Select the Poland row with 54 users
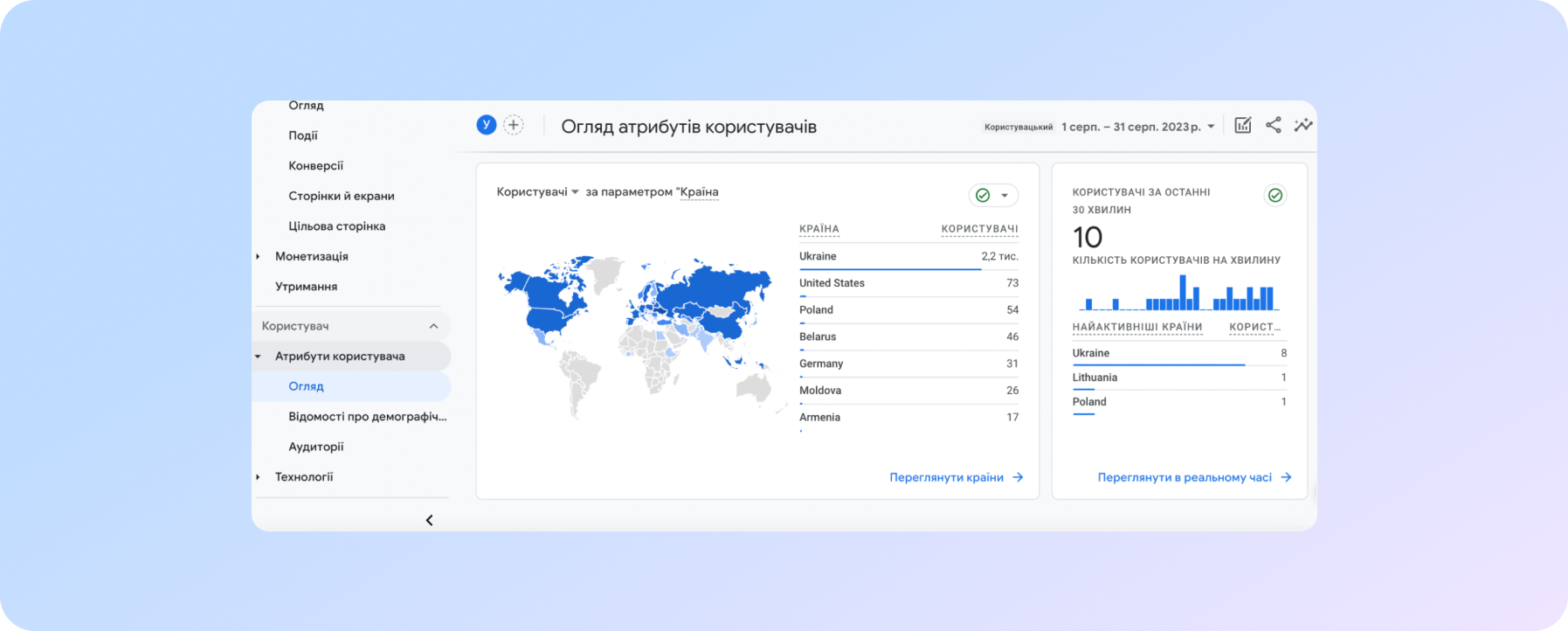 pos(908,310)
